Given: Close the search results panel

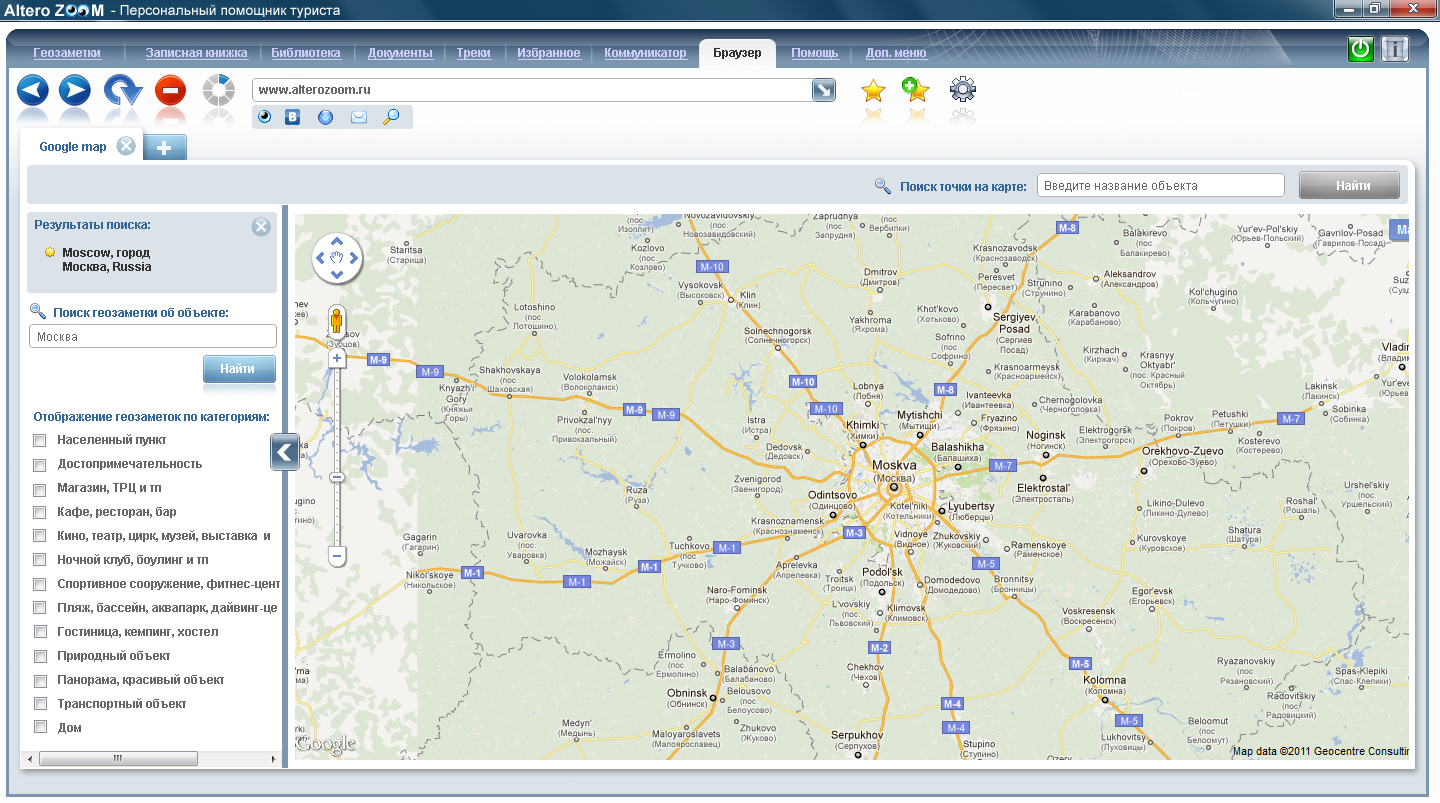Looking at the screenshot, I should pos(261,227).
